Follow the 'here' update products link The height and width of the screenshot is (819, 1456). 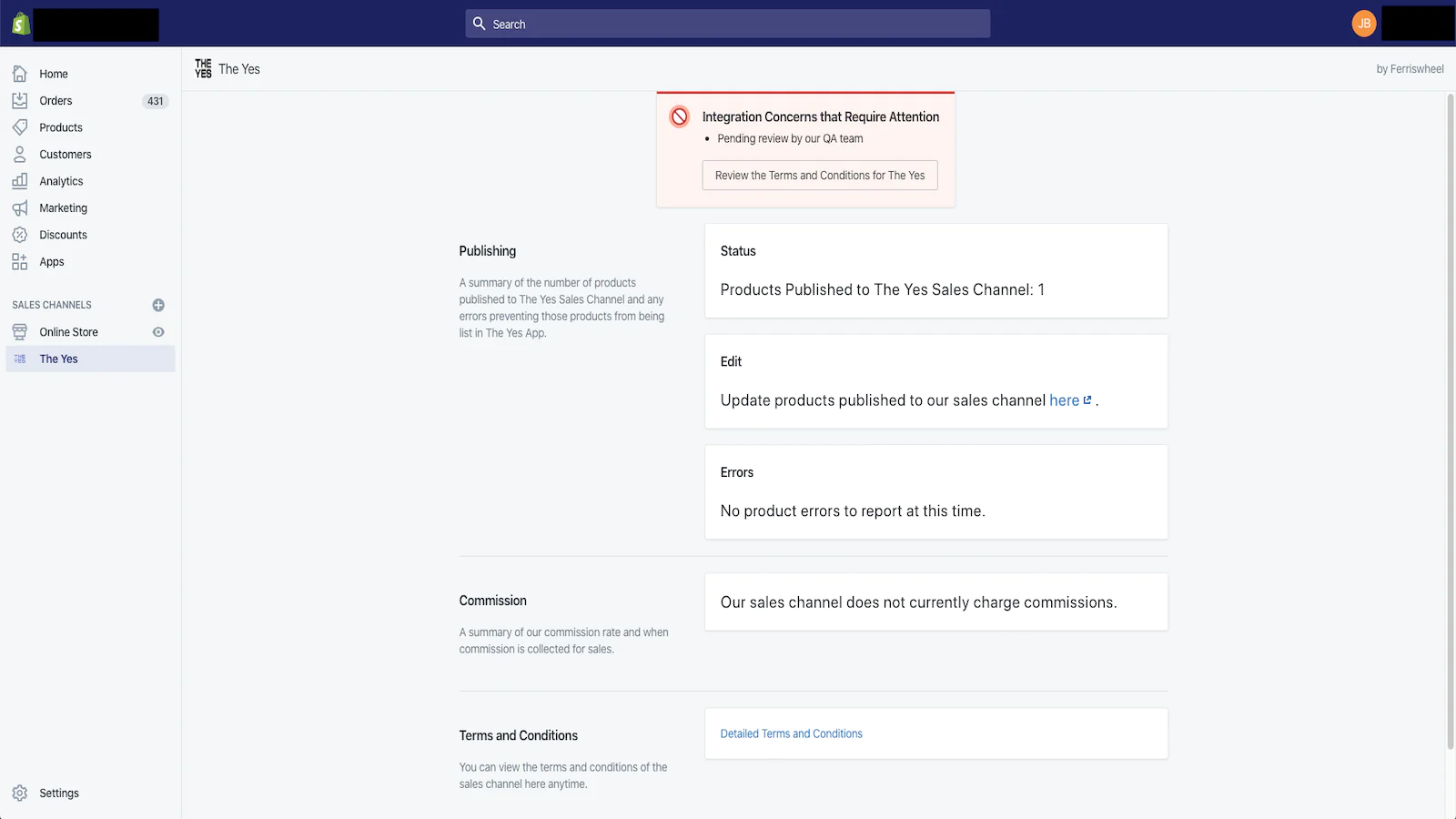pos(1064,400)
